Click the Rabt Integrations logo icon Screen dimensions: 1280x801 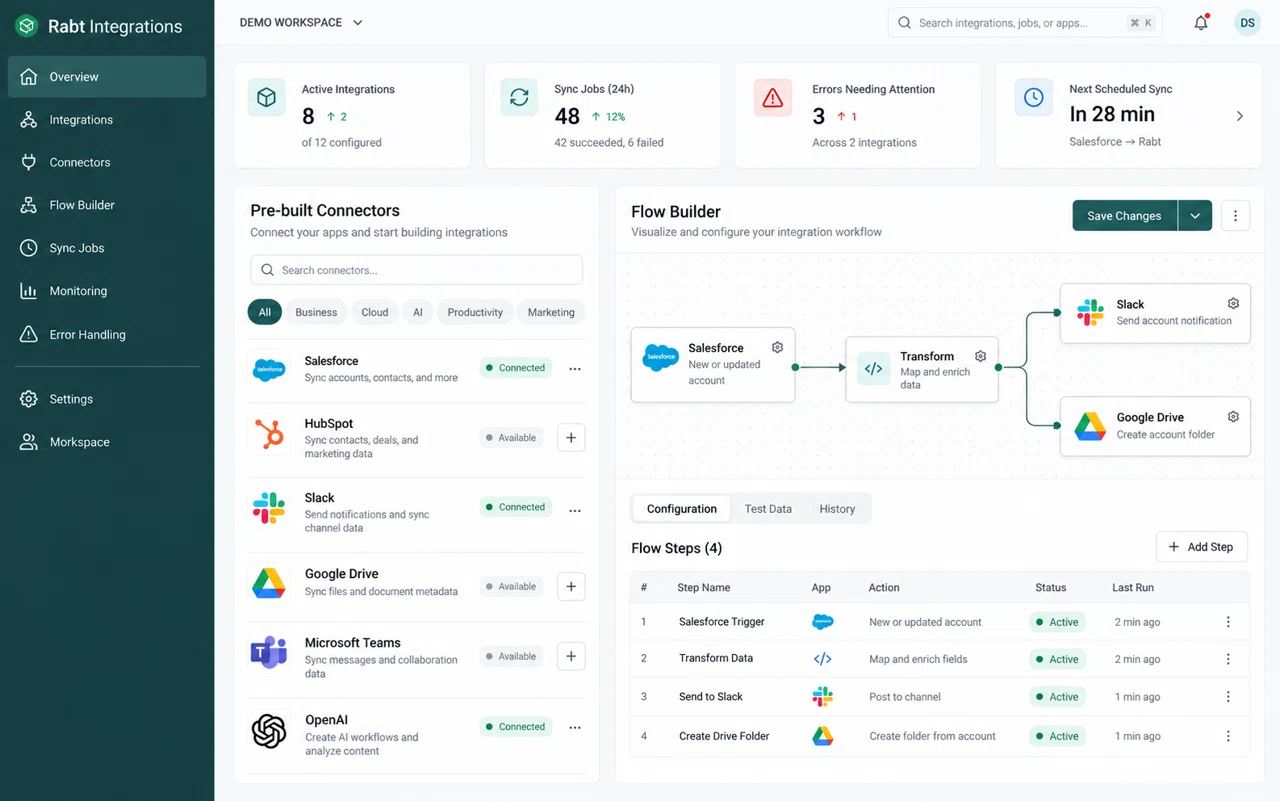point(27,26)
